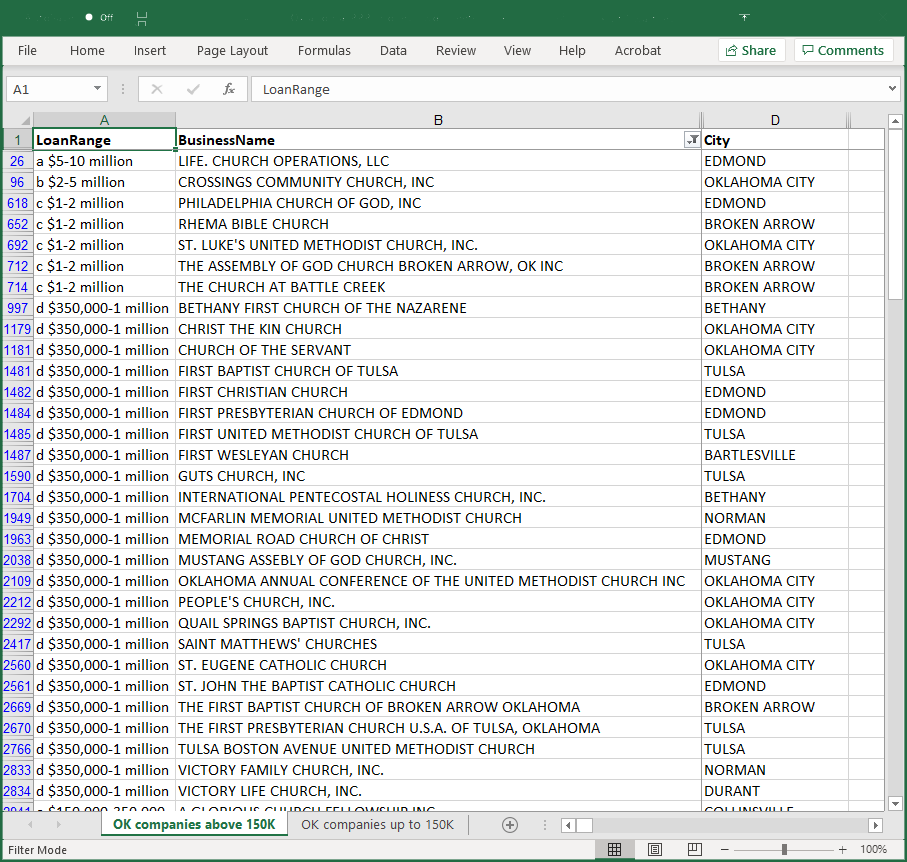Viewport: 907px width, 862px height.
Task: Select row header 2834
Action: coord(18,791)
